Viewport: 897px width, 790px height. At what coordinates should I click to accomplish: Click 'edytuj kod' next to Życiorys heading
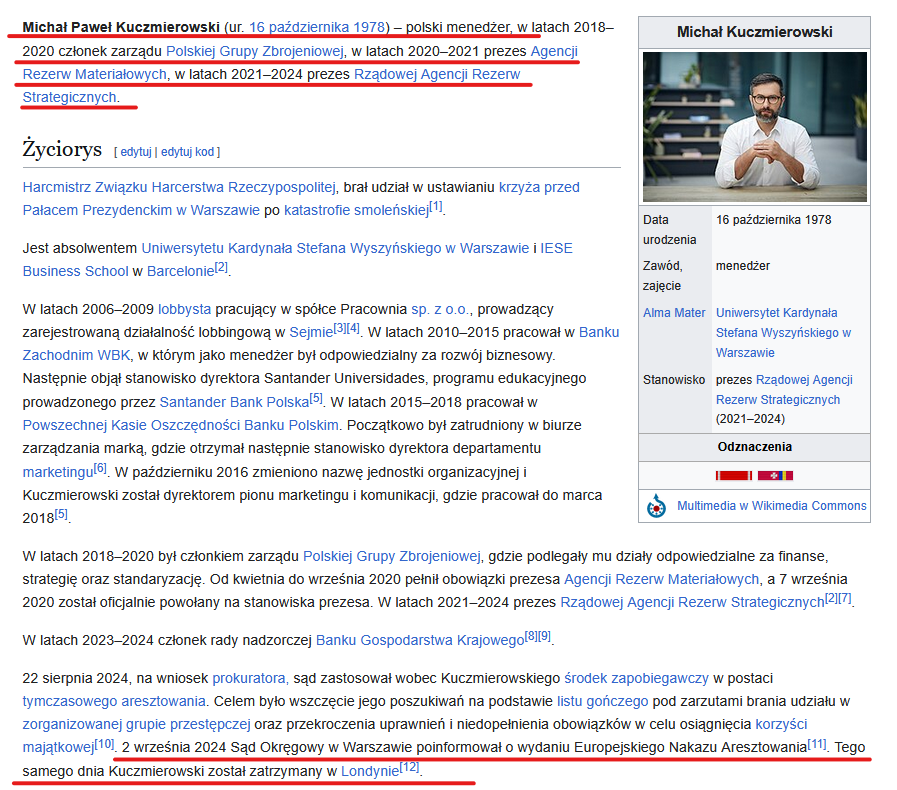(187, 152)
